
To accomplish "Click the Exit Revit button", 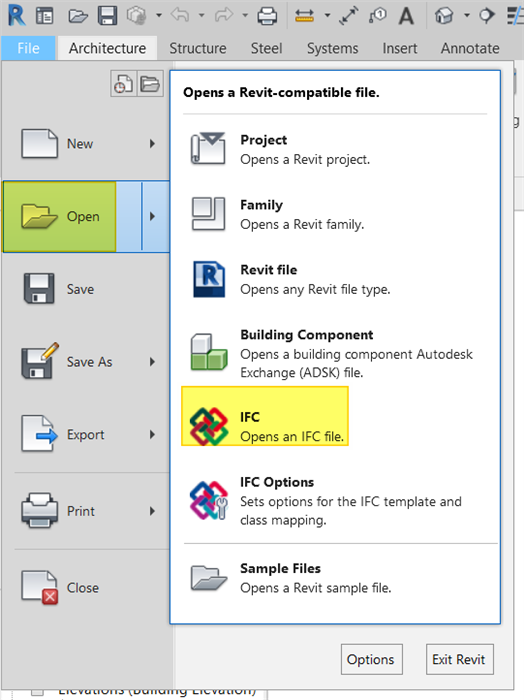I will tap(459, 659).
